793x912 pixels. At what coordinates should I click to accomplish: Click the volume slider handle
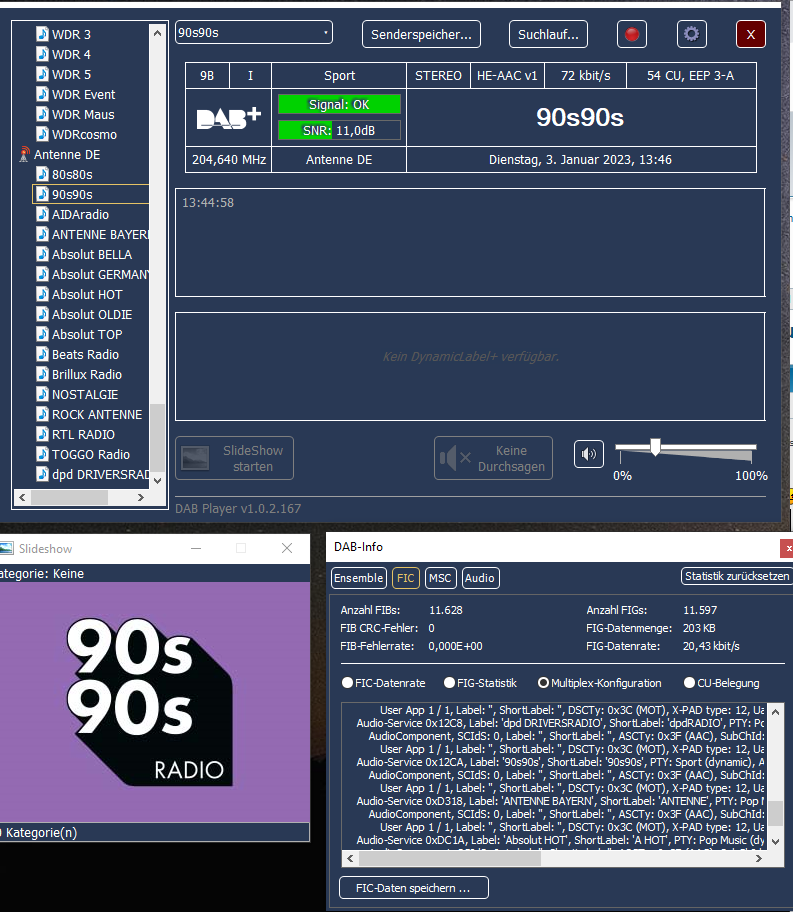click(655, 446)
